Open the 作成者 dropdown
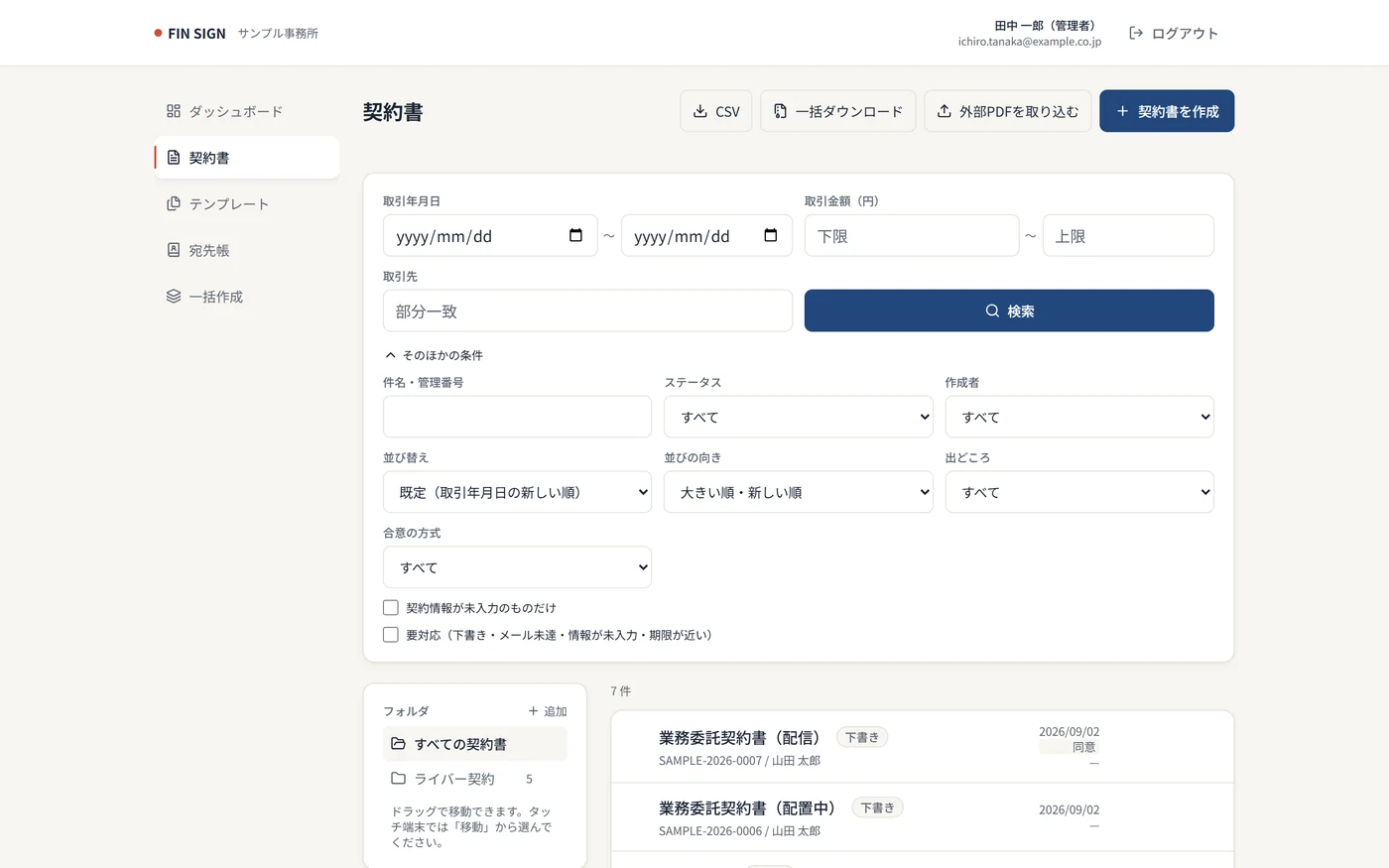The height and width of the screenshot is (868, 1389). tap(1079, 417)
